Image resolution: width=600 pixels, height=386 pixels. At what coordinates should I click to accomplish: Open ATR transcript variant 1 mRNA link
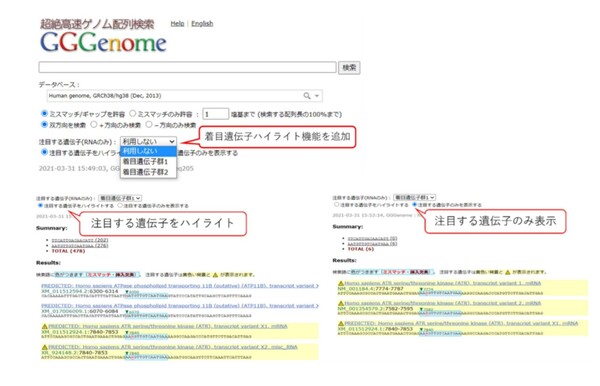click(x=443, y=283)
